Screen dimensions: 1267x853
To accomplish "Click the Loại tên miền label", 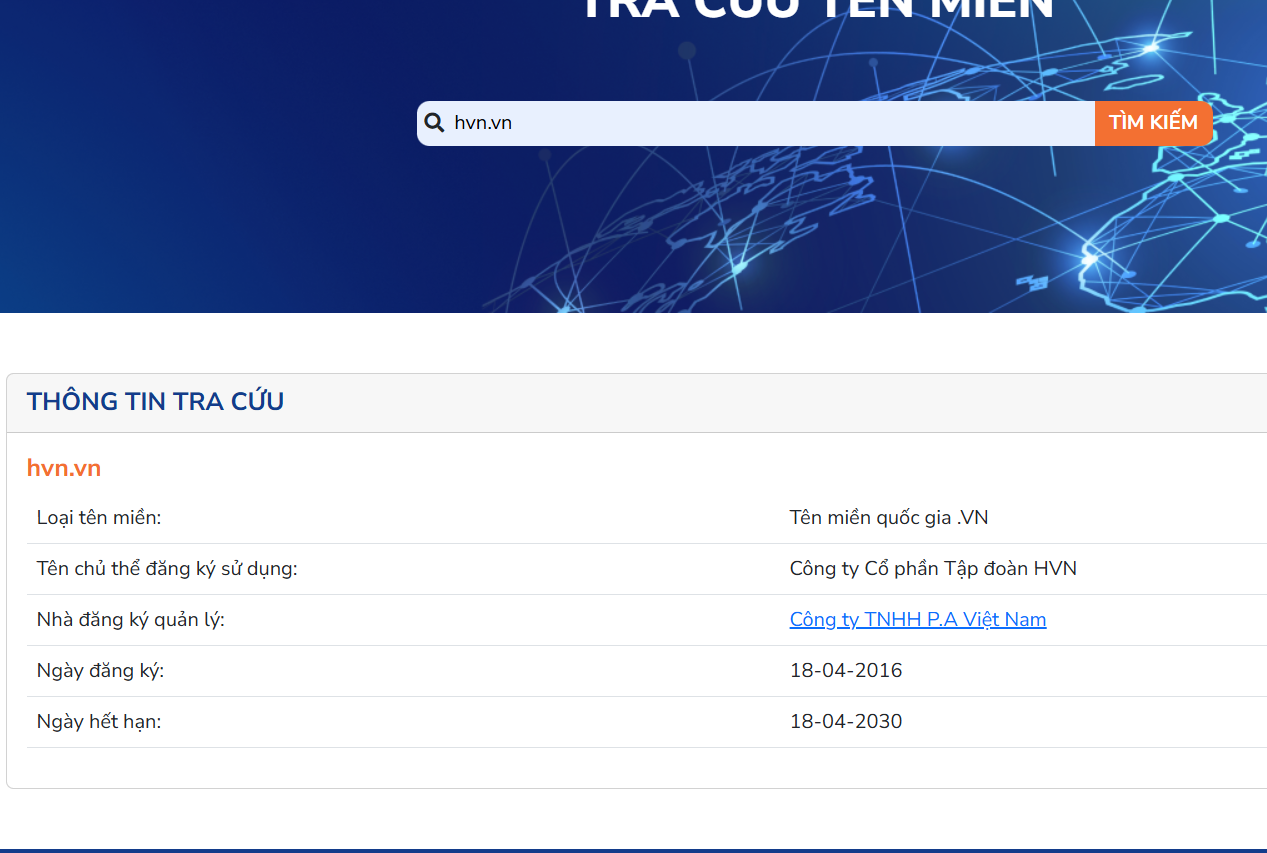I will (x=99, y=518).
